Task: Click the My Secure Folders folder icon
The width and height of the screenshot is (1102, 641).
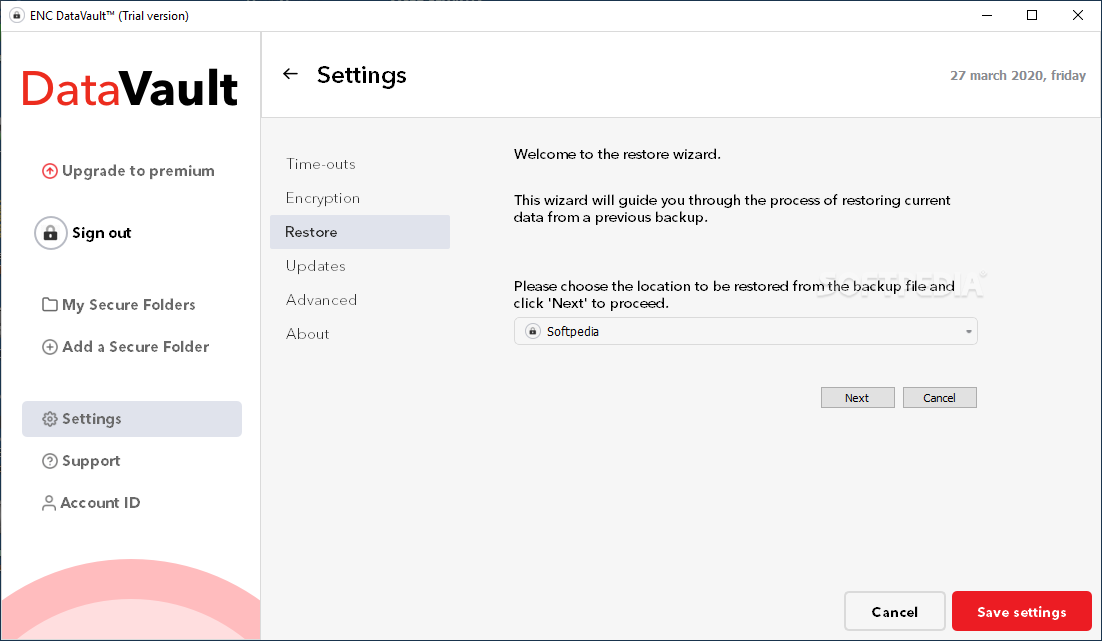Action: pyautogui.click(x=50, y=304)
